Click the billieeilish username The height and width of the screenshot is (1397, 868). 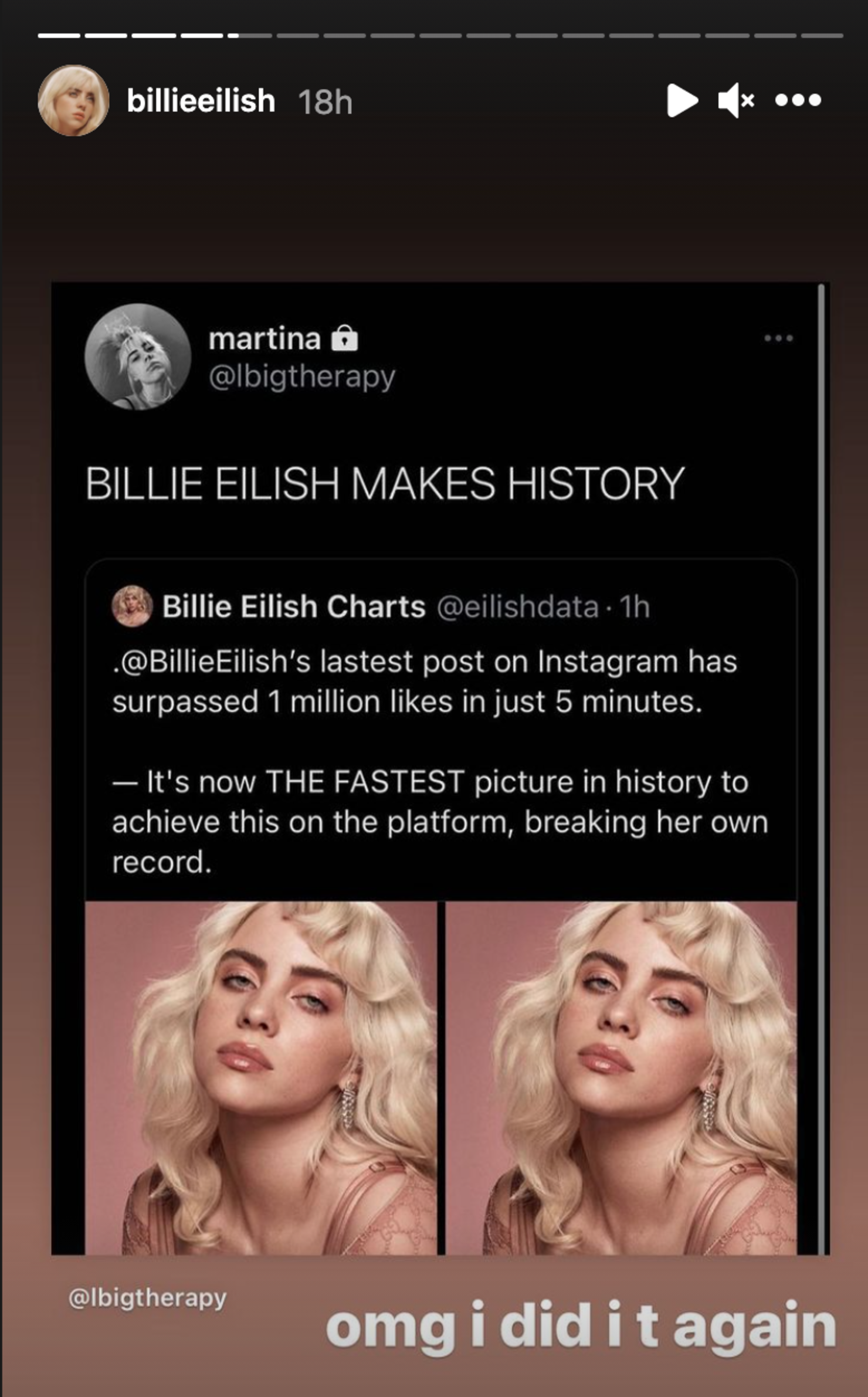201,101
